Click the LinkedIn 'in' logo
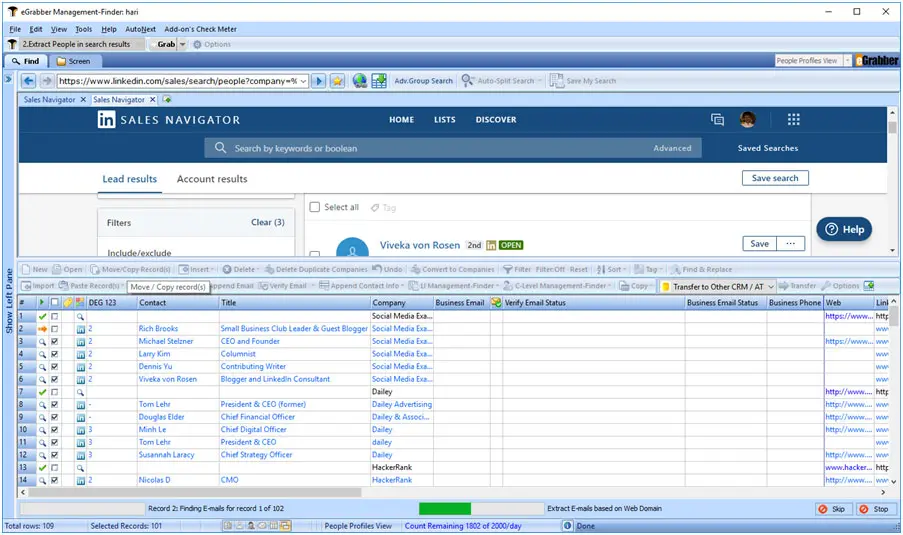Viewport: 903px width, 535px height. (106, 120)
